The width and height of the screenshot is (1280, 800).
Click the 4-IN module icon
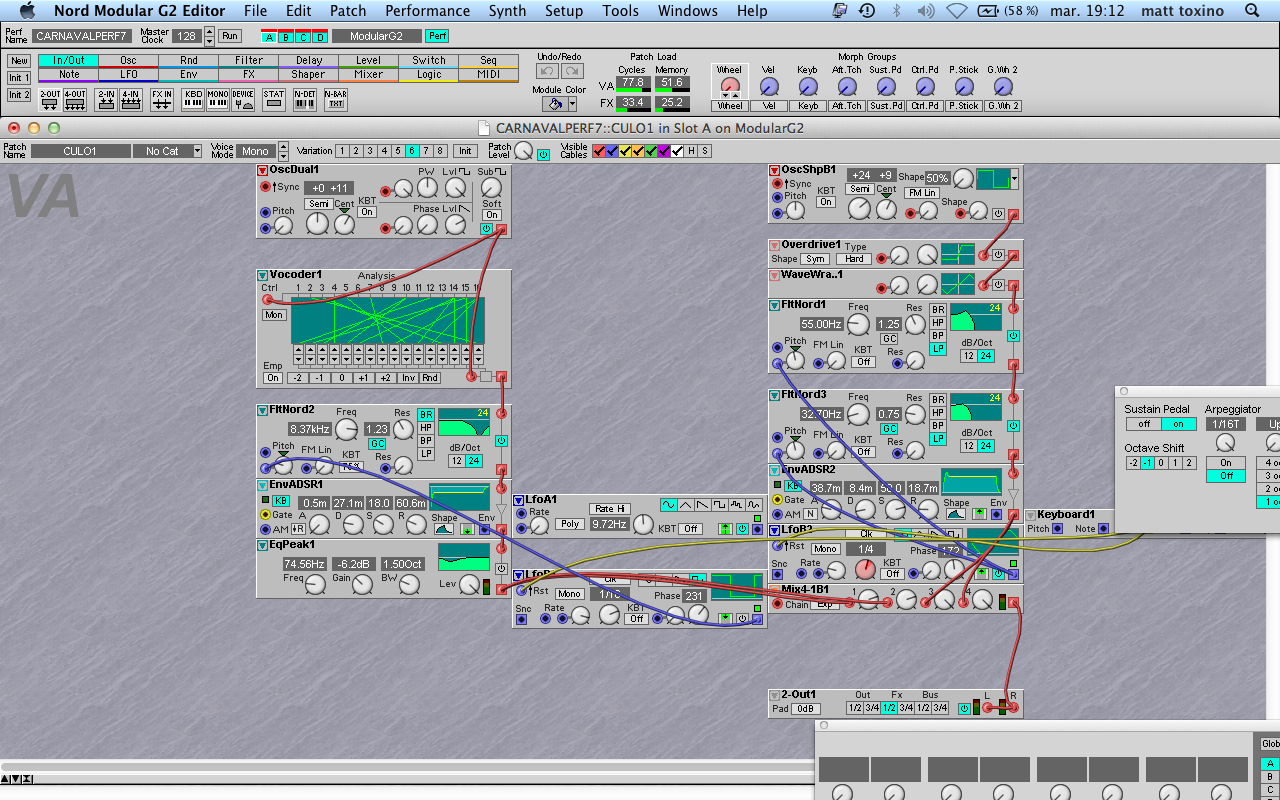[x=132, y=99]
